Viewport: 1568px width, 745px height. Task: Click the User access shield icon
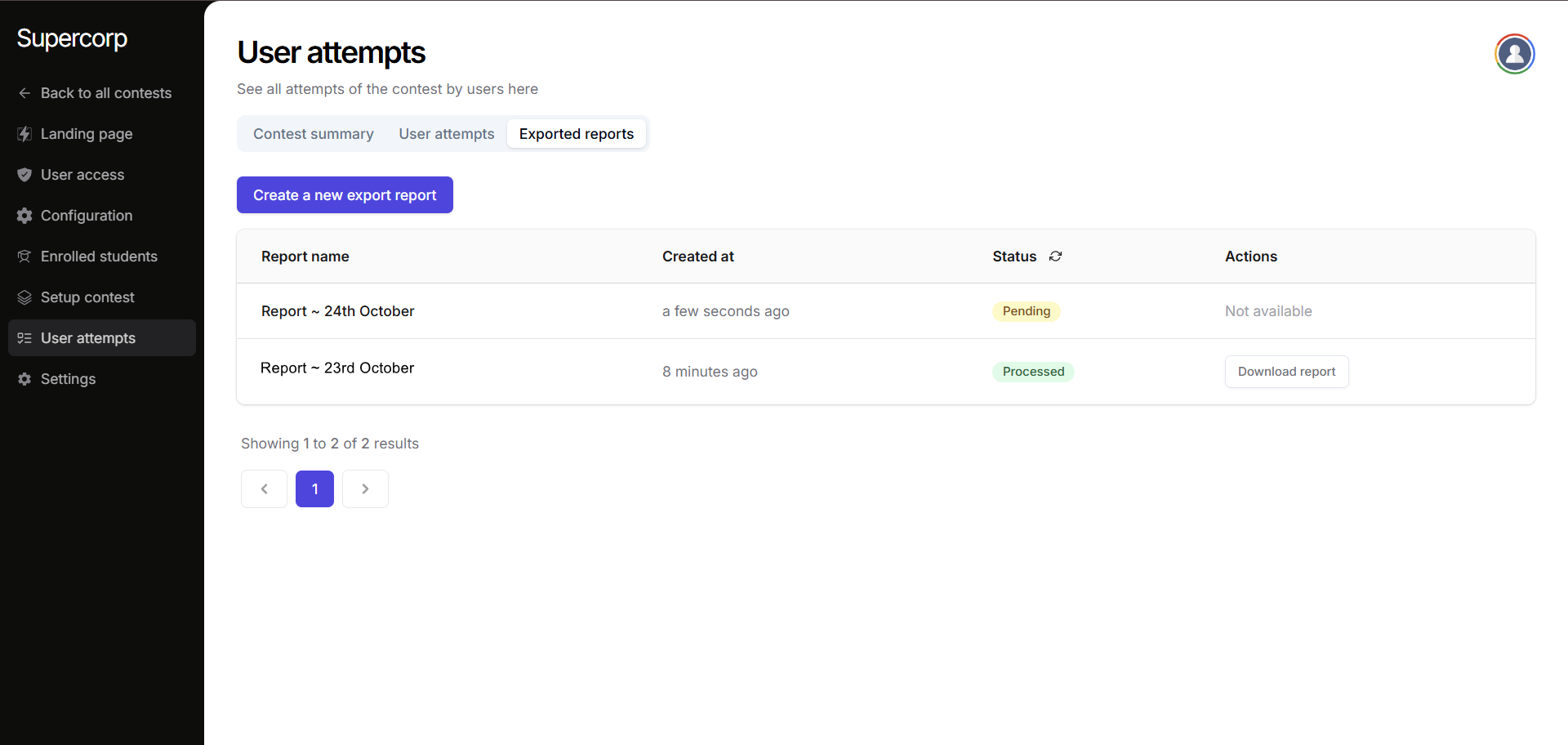pyautogui.click(x=24, y=175)
